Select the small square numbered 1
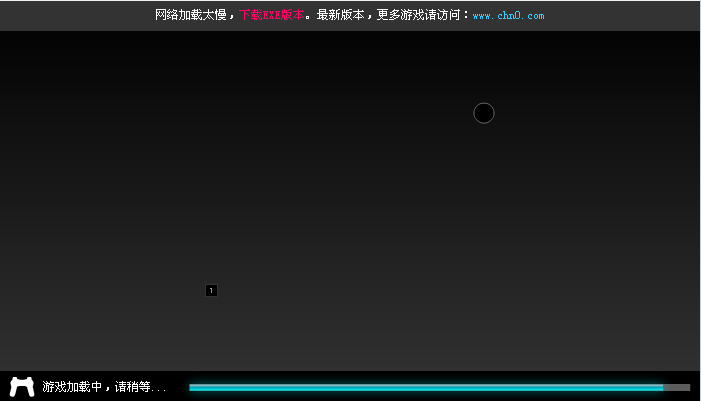701x401 pixels. pyautogui.click(x=211, y=291)
